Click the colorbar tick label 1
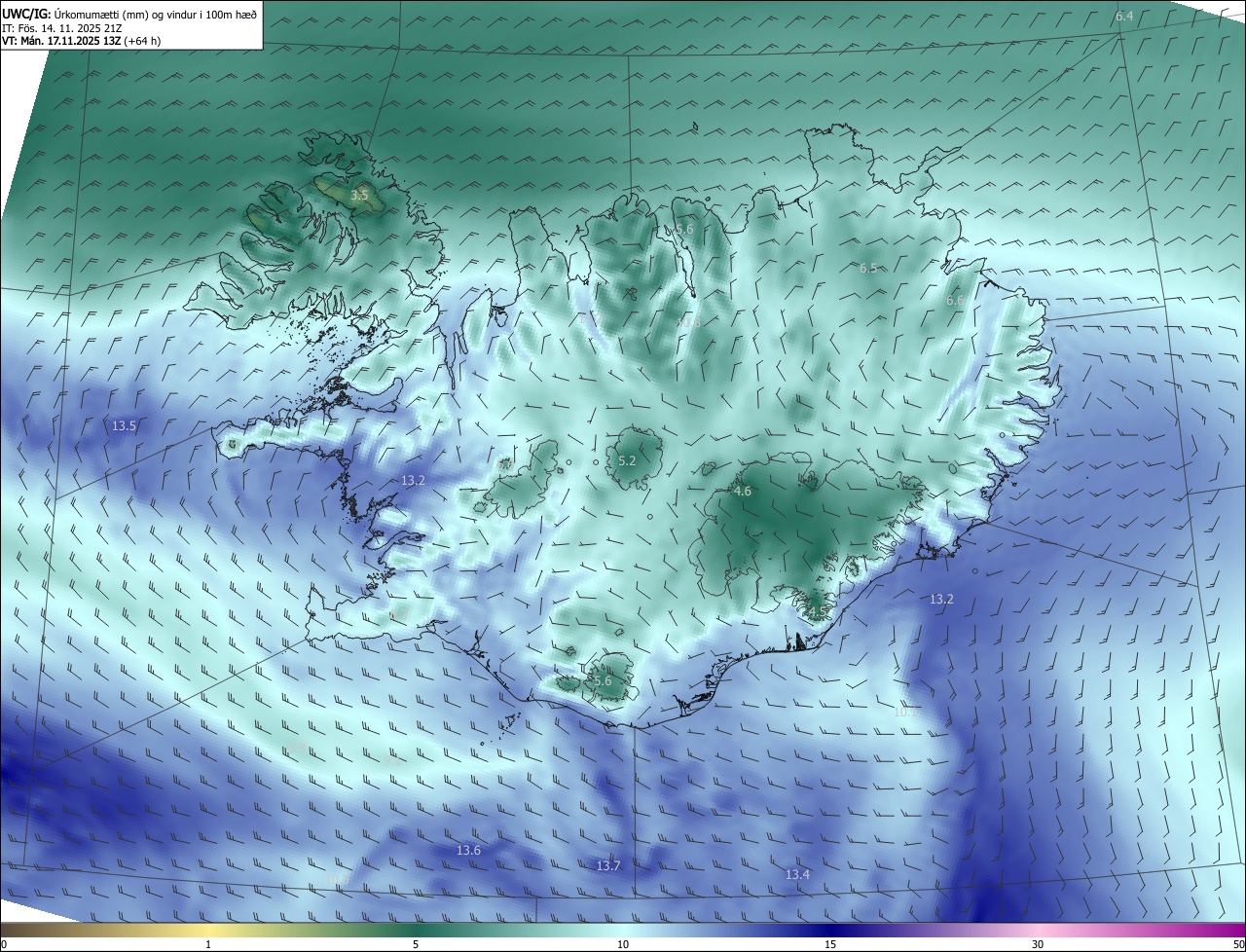 click(208, 944)
